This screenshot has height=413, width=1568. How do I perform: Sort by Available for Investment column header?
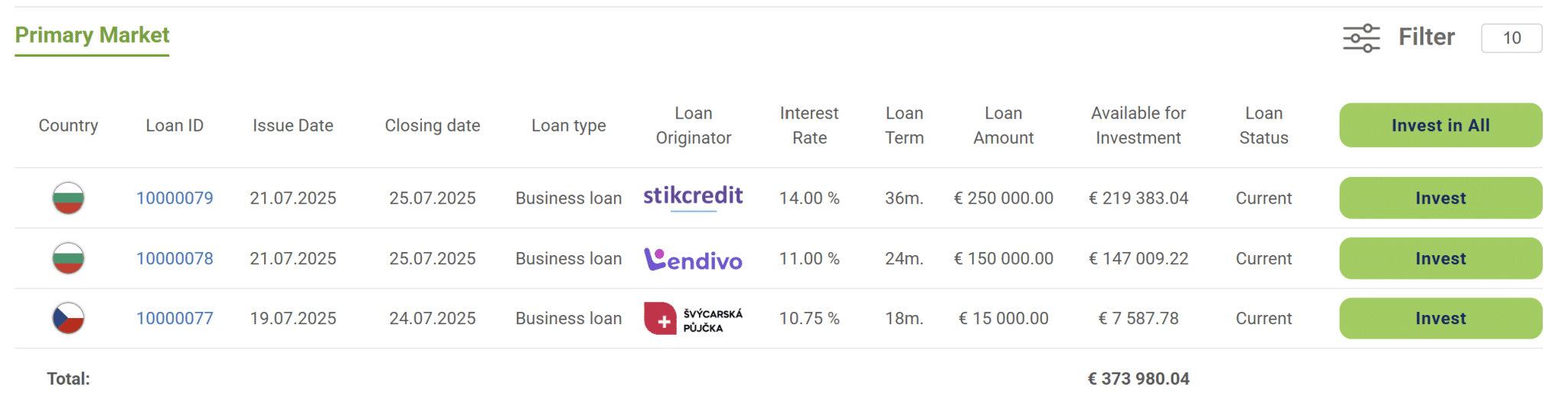(1138, 126)
